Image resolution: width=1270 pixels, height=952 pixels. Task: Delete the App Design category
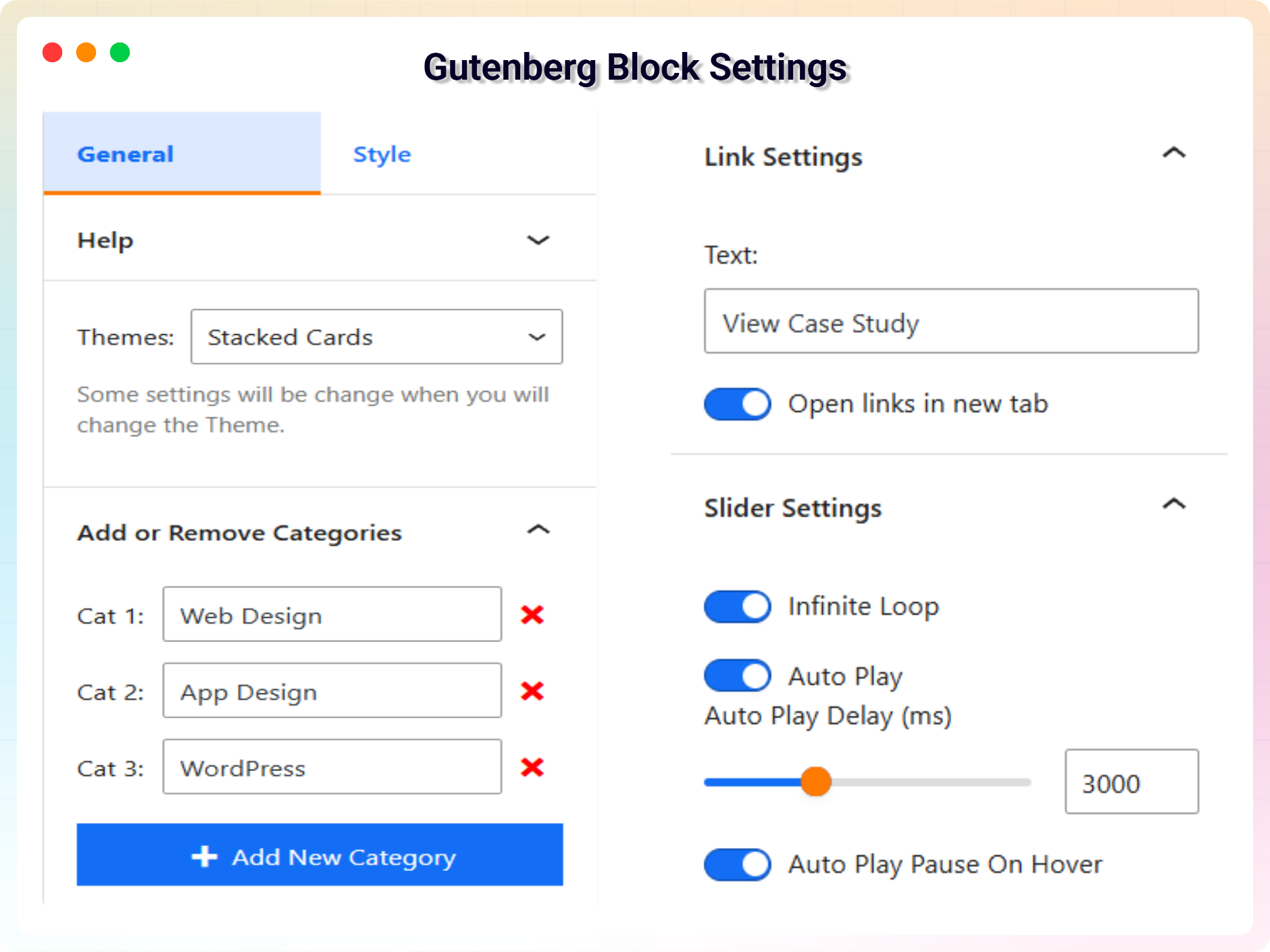532,691
